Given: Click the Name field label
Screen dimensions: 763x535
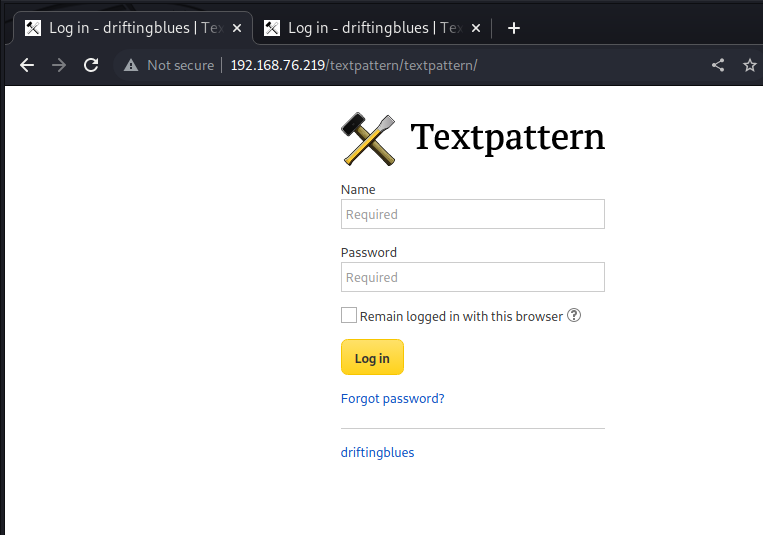Looking at the screenshot, I should (358, 189).
